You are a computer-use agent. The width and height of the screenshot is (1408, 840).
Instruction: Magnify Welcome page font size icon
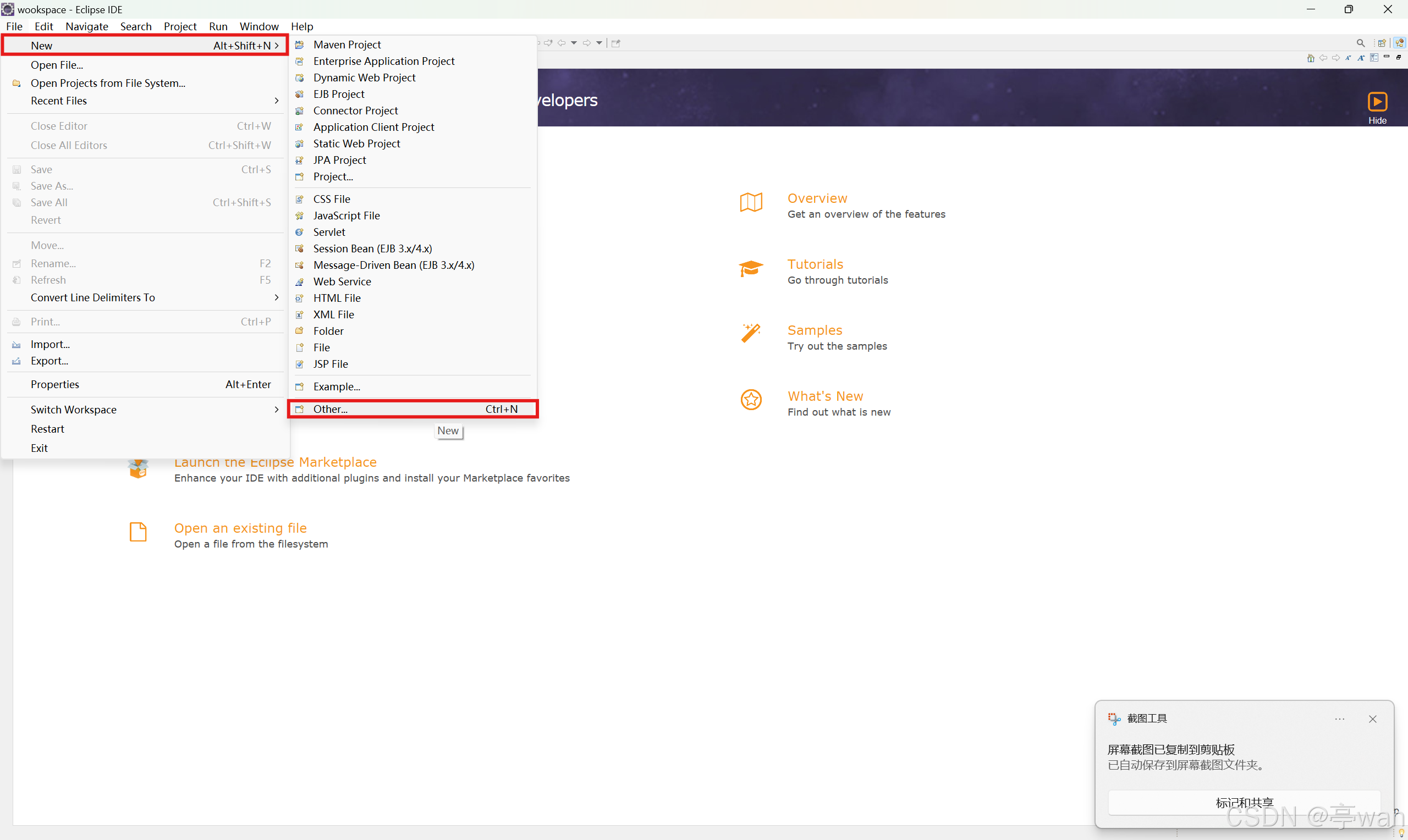(x=1361, y=58)
